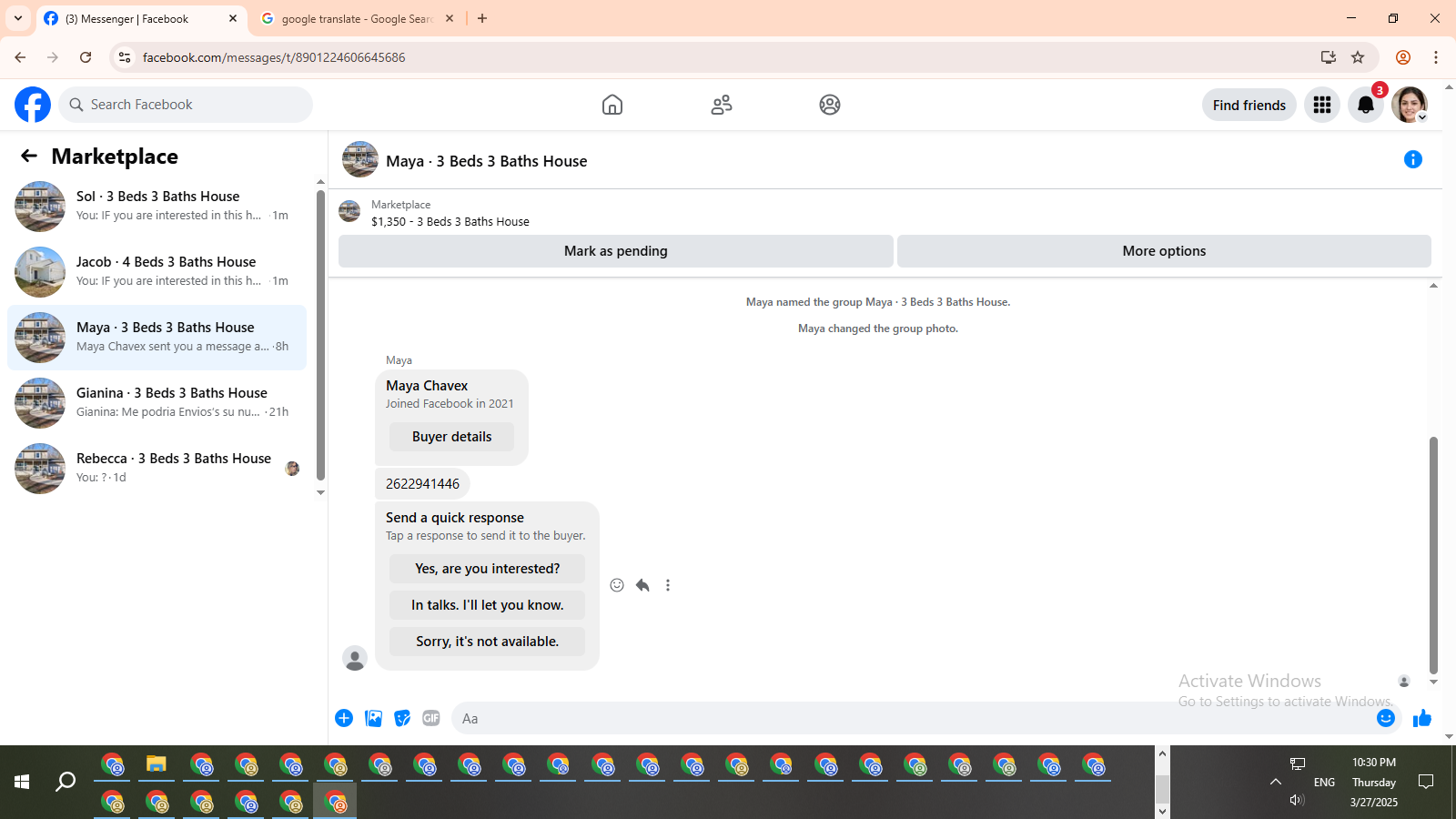Viewport: 1456px width, 819px height.
Task: Choose a GIF
Action: (x=431, y=718)
